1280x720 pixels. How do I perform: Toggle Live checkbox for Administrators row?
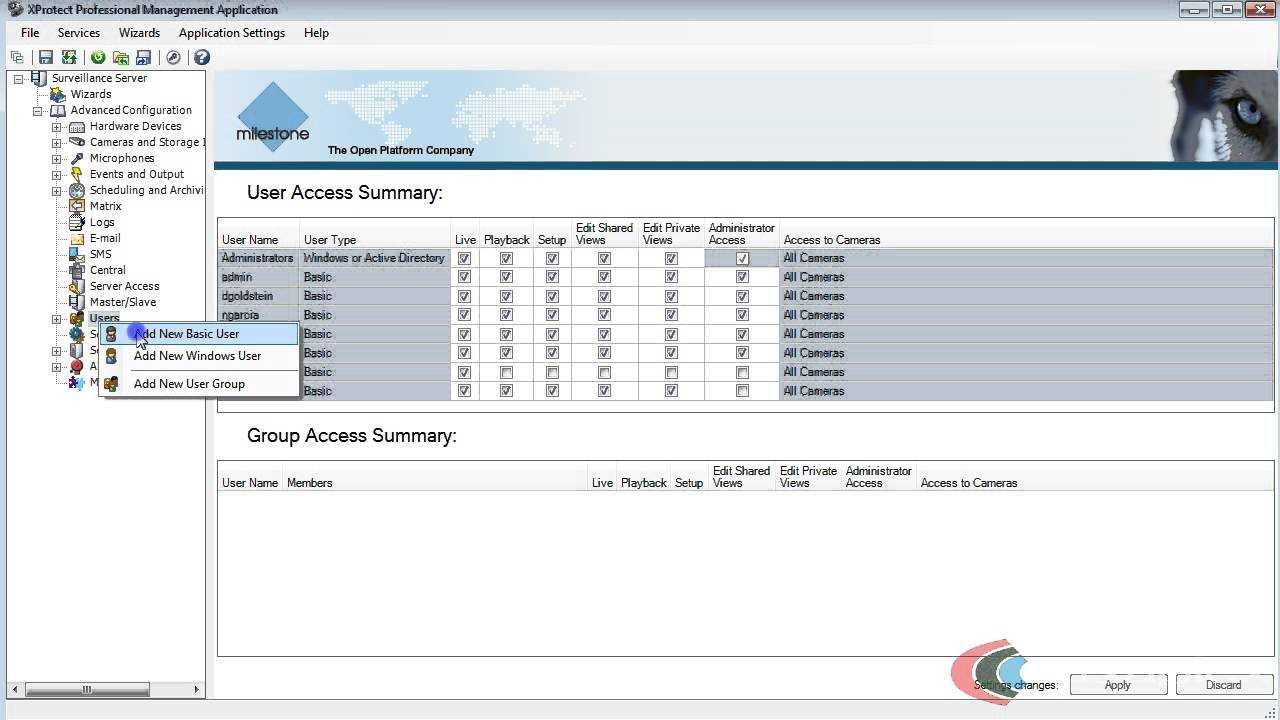coord(464,258)
